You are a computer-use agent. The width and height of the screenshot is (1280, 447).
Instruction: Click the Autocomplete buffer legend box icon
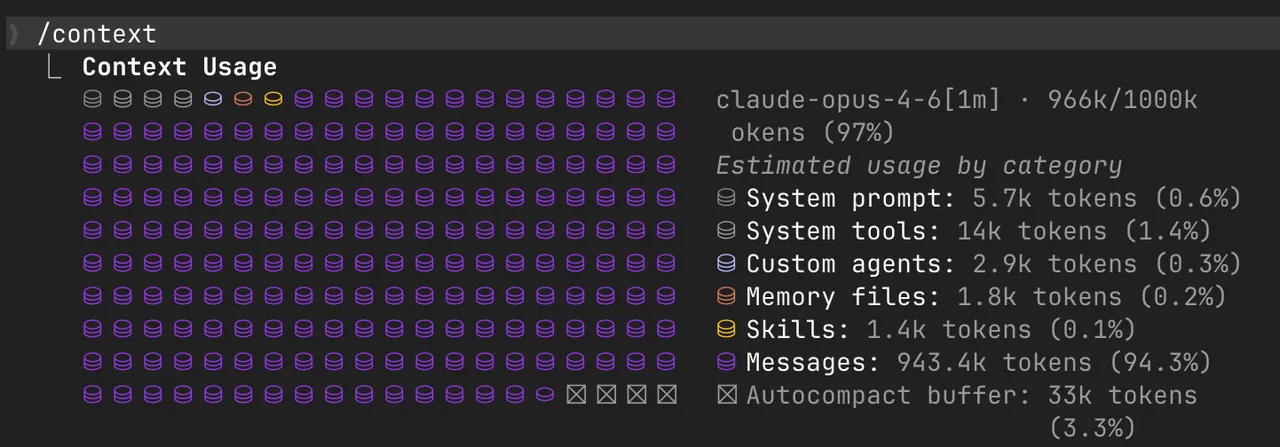tap(726, 395)
